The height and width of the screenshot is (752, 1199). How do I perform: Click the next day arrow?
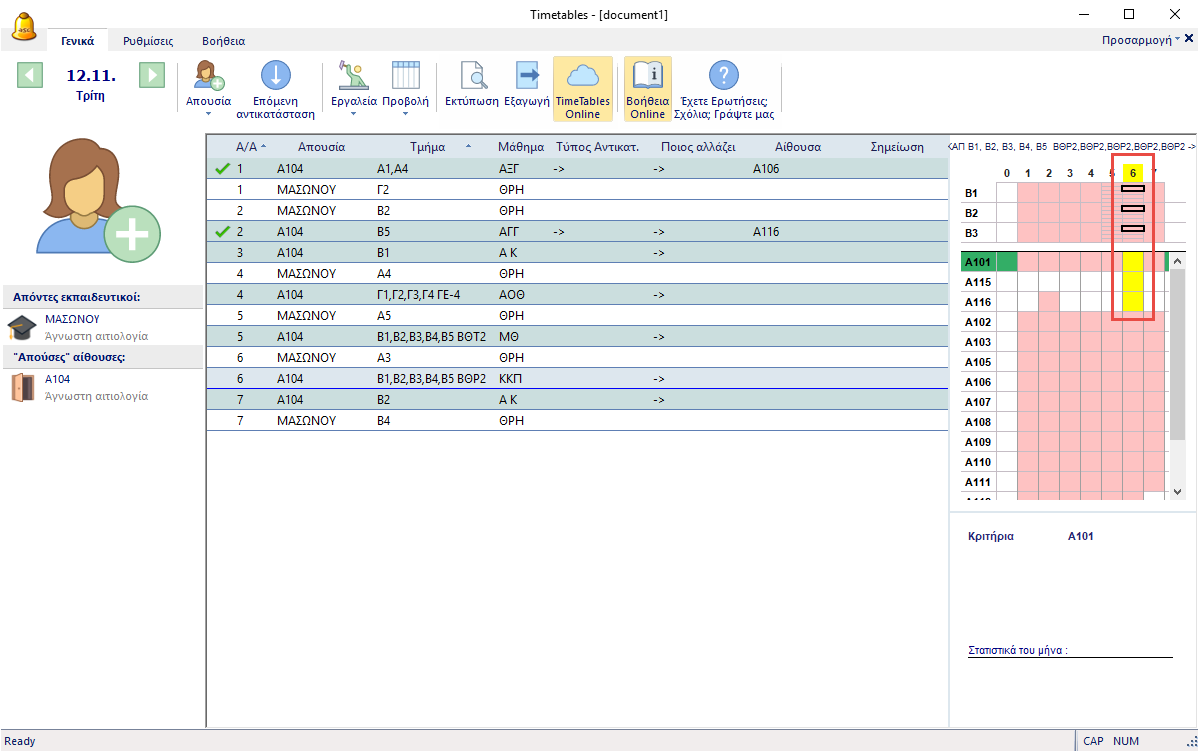point(151,75)
